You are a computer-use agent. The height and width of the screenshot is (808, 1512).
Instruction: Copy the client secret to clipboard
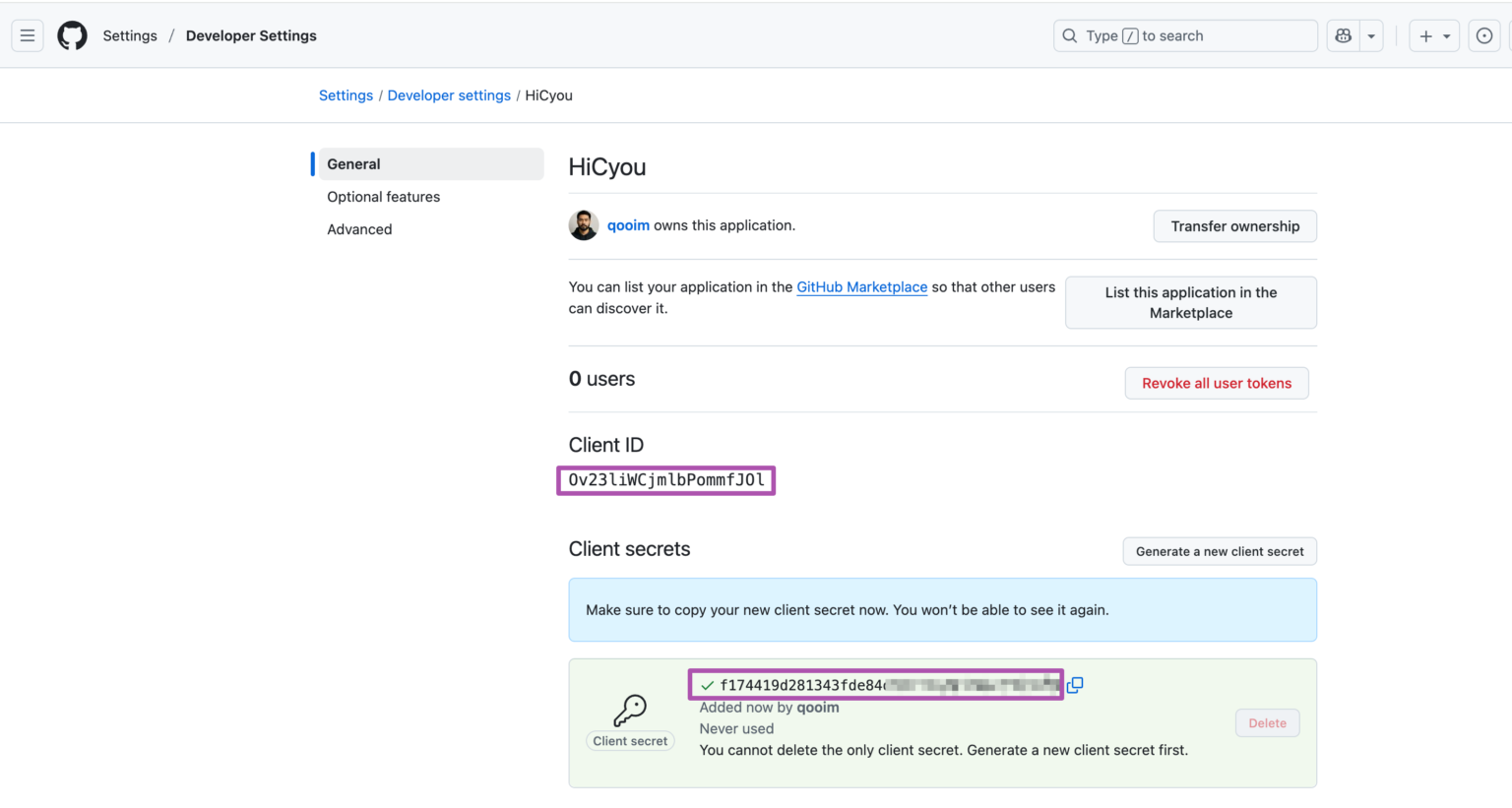point(1075,685)
